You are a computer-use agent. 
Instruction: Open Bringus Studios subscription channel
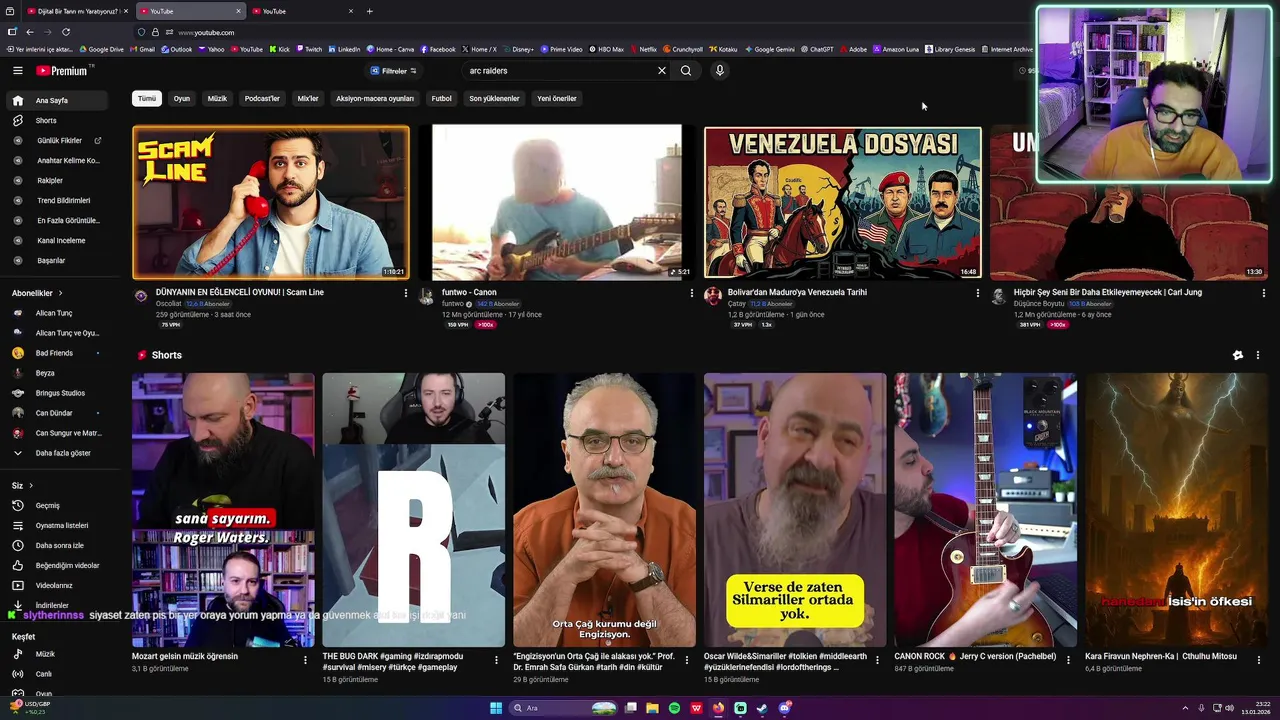point(56,393)
